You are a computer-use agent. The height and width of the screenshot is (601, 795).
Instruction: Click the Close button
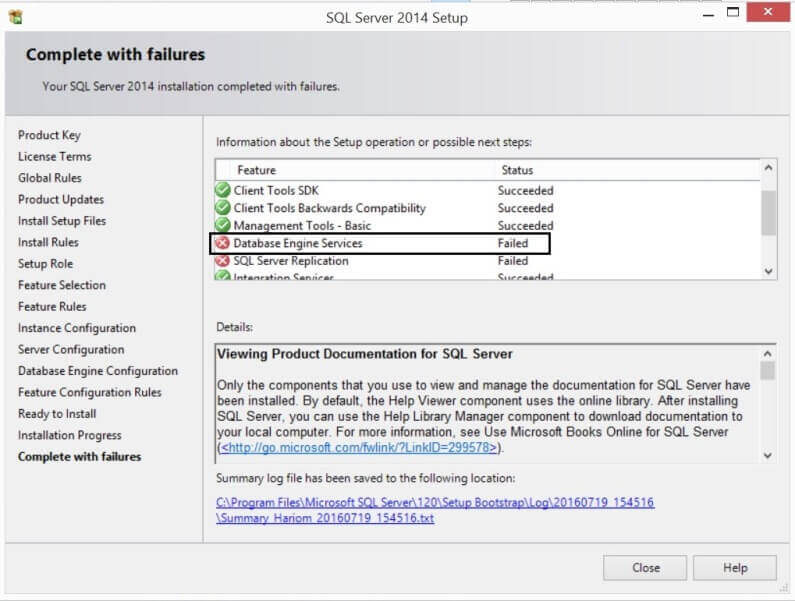[x=645, y=568]
